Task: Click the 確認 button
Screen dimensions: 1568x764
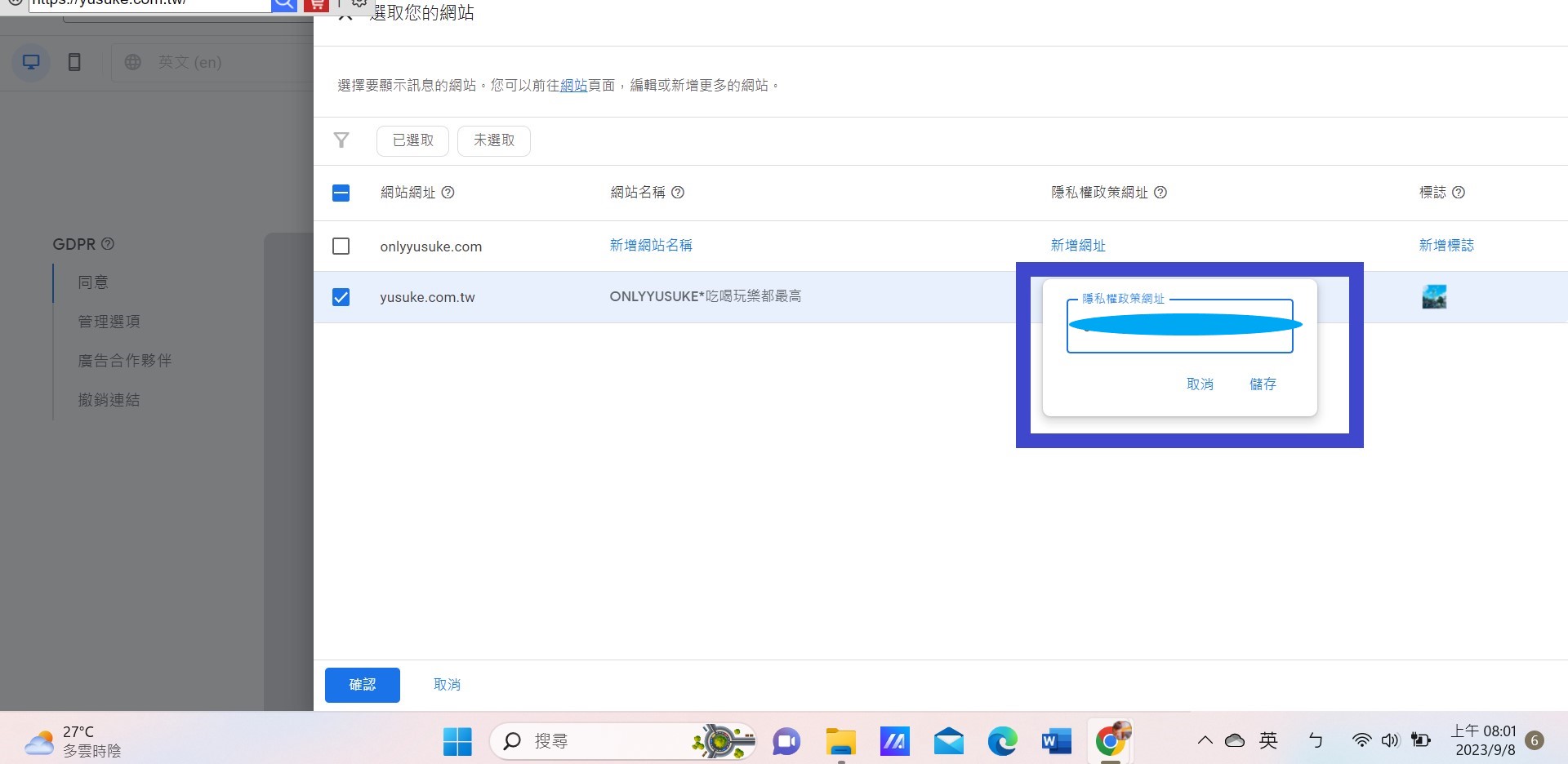Action: (362, 684)
